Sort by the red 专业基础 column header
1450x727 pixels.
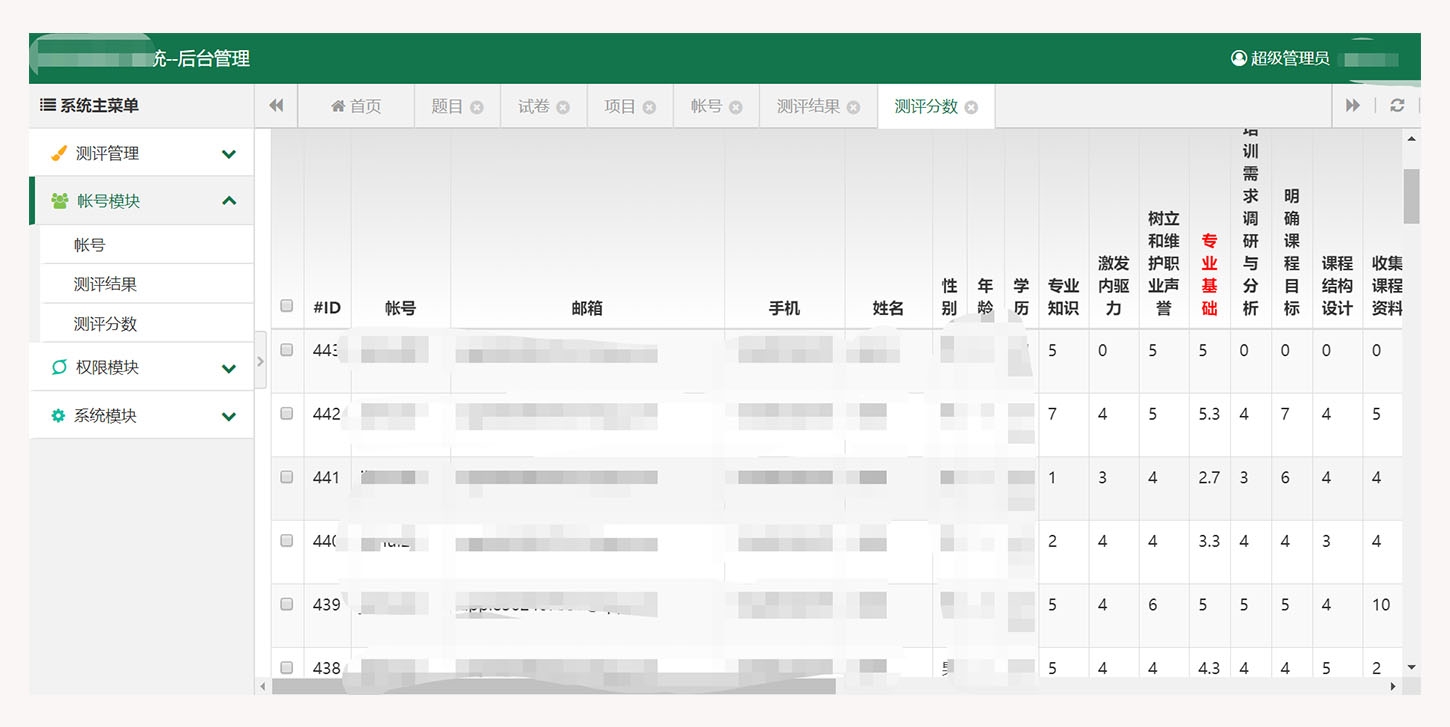pyautogui.click(x=1209, y=275)
